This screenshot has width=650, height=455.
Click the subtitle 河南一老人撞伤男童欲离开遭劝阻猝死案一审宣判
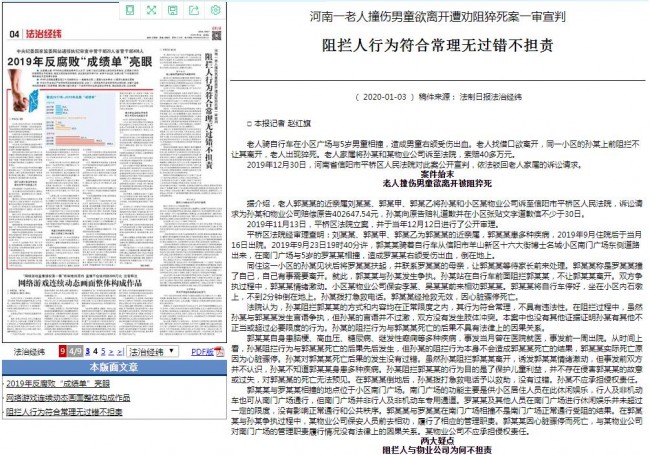[x=438, y=17]
